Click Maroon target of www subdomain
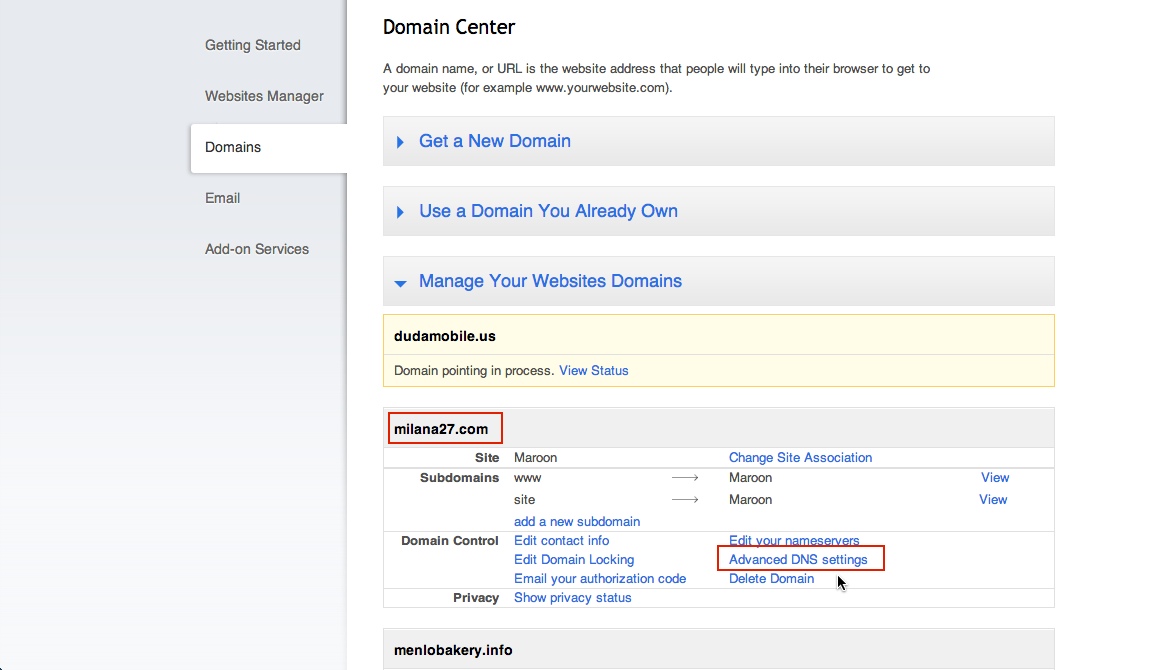The image size is (1160, 670). 750,478
